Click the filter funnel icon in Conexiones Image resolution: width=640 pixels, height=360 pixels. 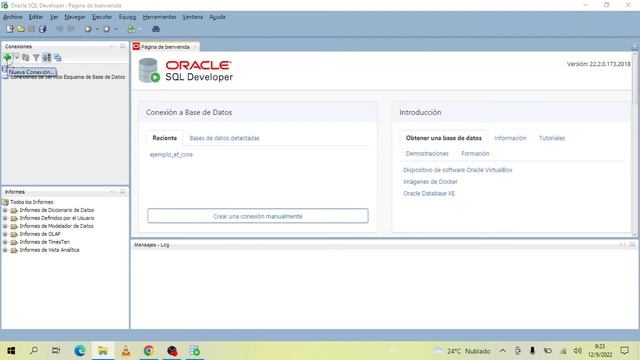point(36,58)
